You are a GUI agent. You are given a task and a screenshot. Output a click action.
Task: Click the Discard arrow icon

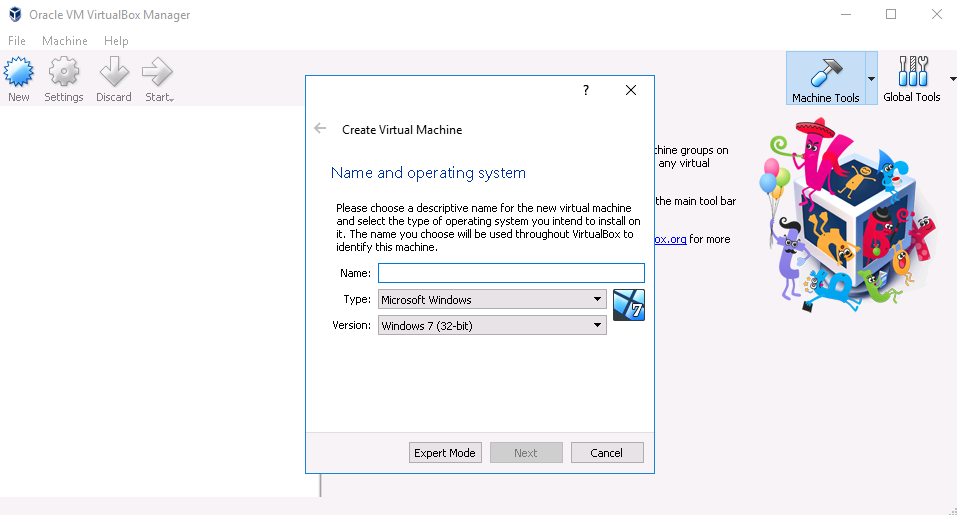(x=114, y=73)
